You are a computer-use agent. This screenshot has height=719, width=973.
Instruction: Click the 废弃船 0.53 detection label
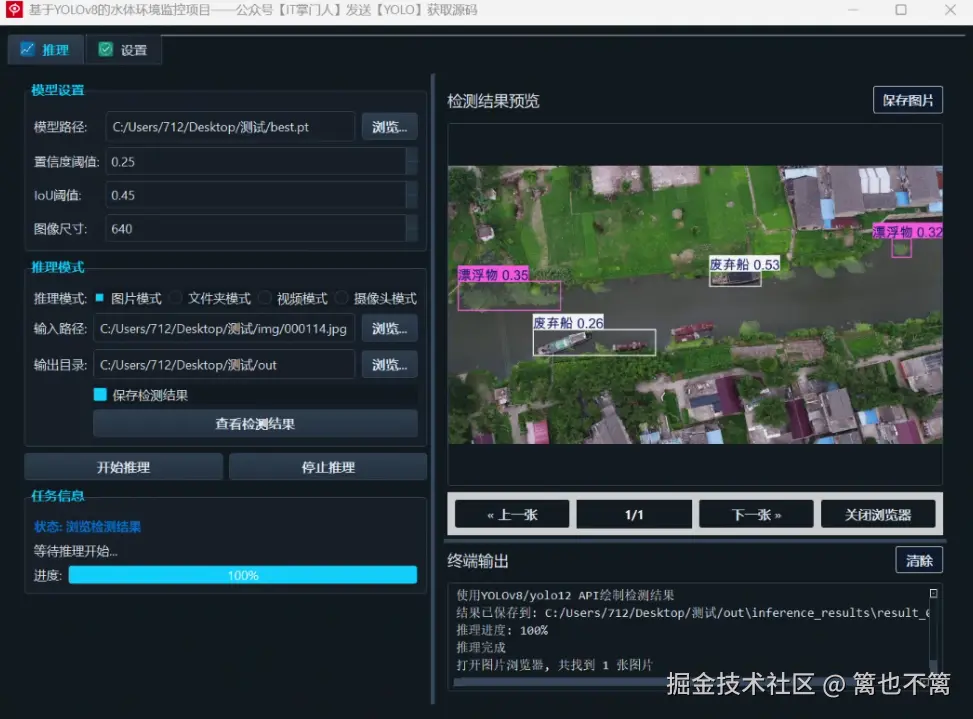tap(744, 264)
